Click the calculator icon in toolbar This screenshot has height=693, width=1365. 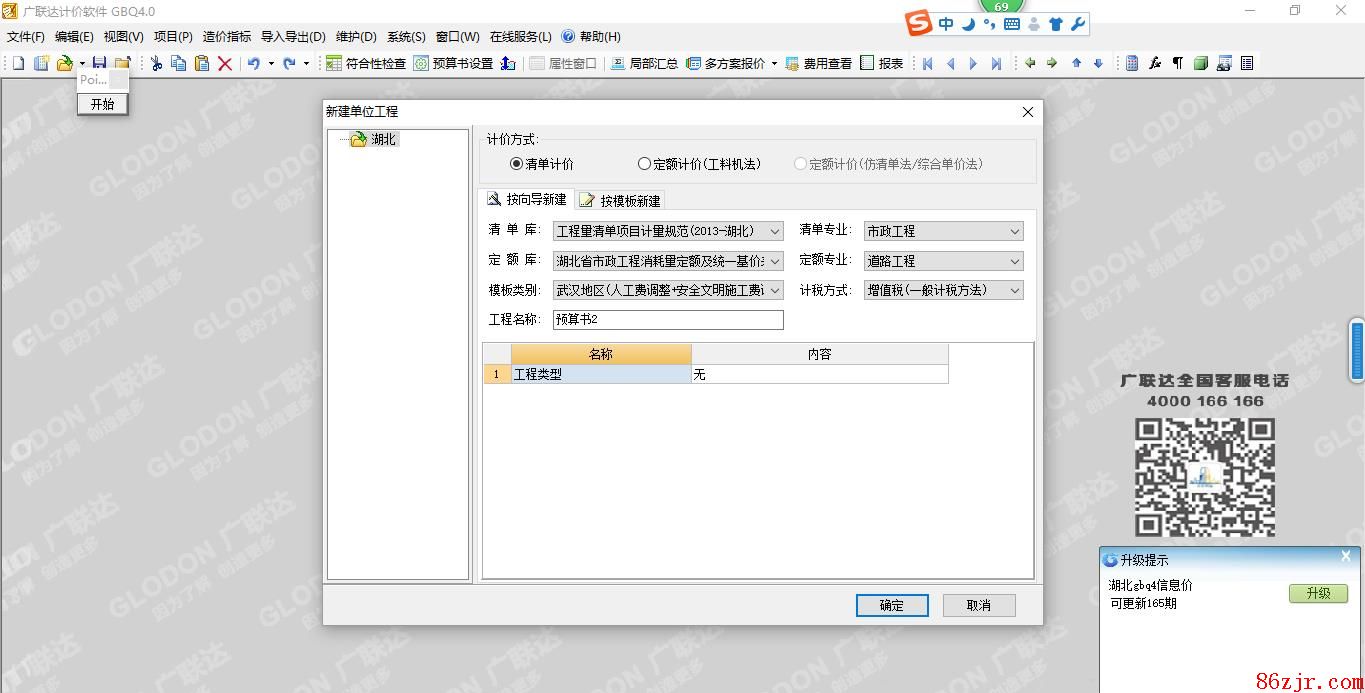pyautogui.click(x=1132, y=63)
